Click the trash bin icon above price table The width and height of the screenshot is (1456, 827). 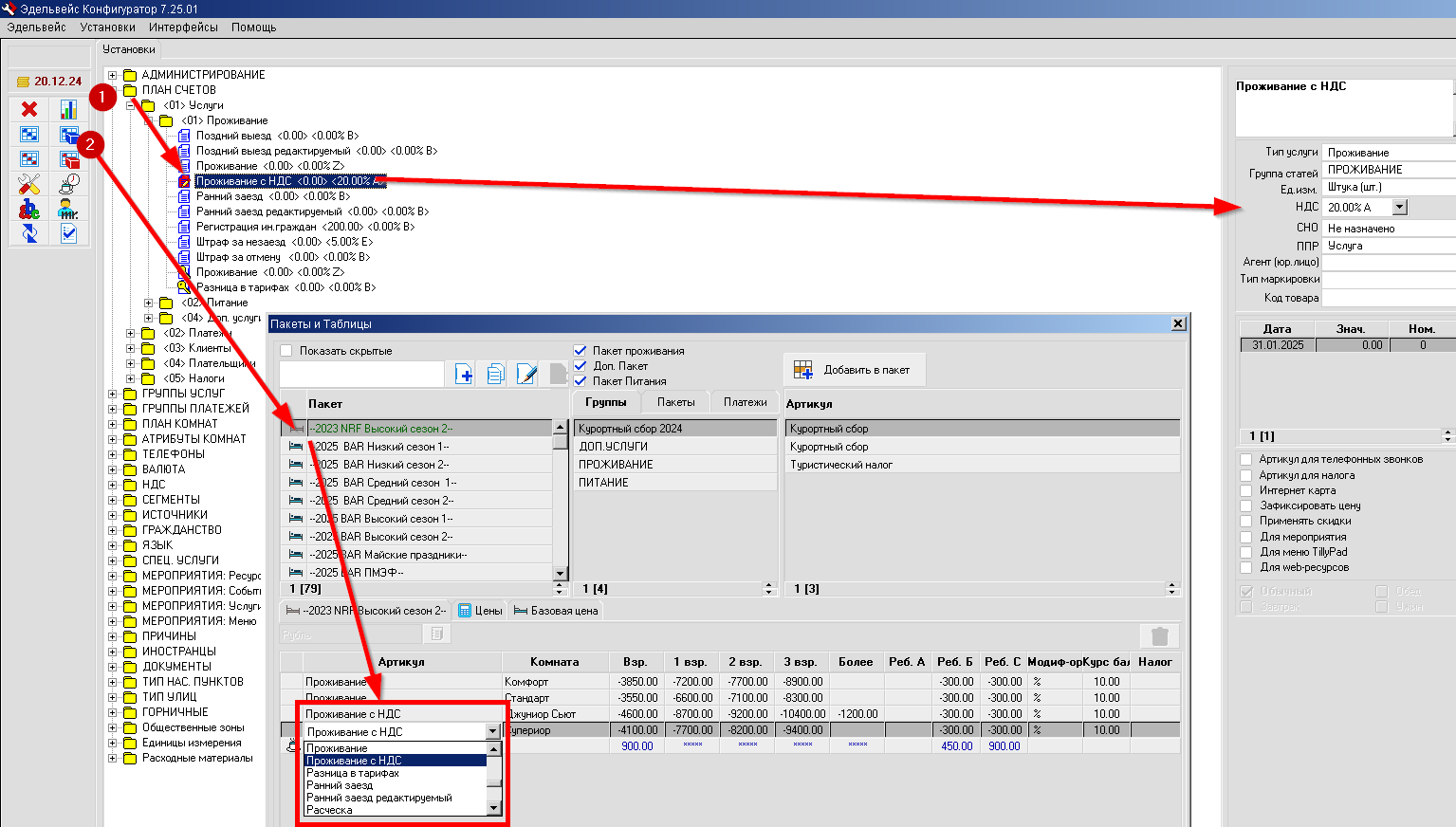point(1159,635)
